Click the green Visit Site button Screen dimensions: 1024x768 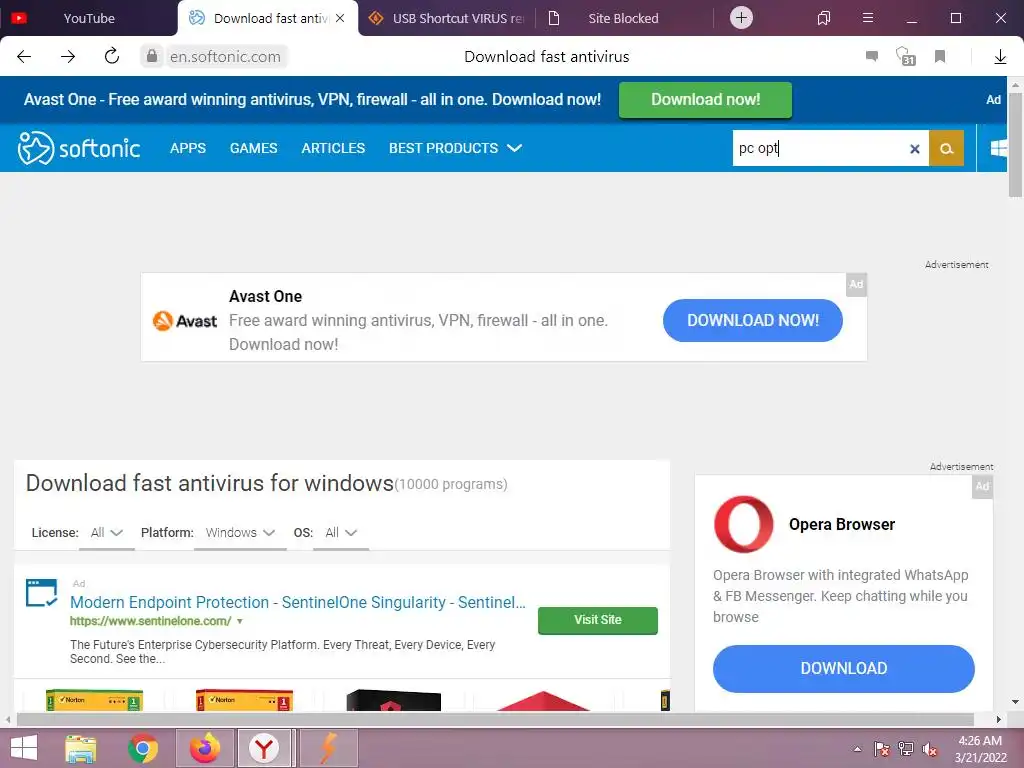(x=598, y=620)
